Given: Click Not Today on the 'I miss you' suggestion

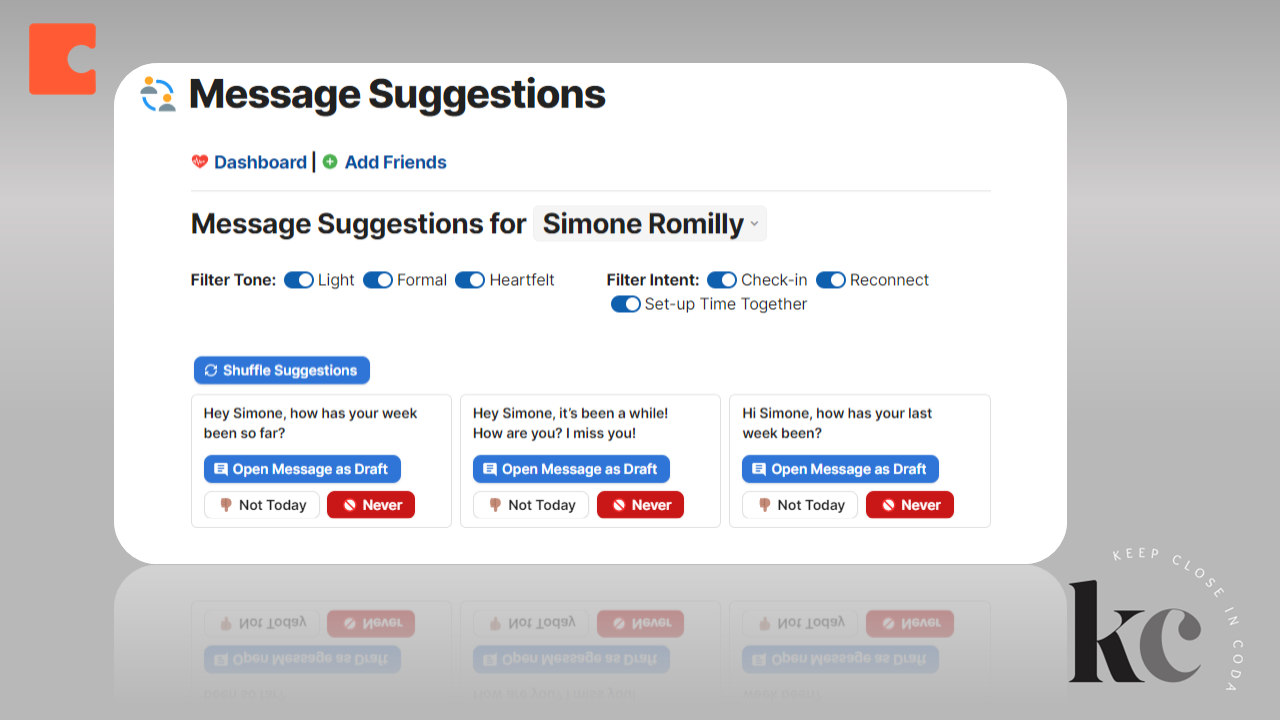Looking at the screenshot, I should (531, 505).
